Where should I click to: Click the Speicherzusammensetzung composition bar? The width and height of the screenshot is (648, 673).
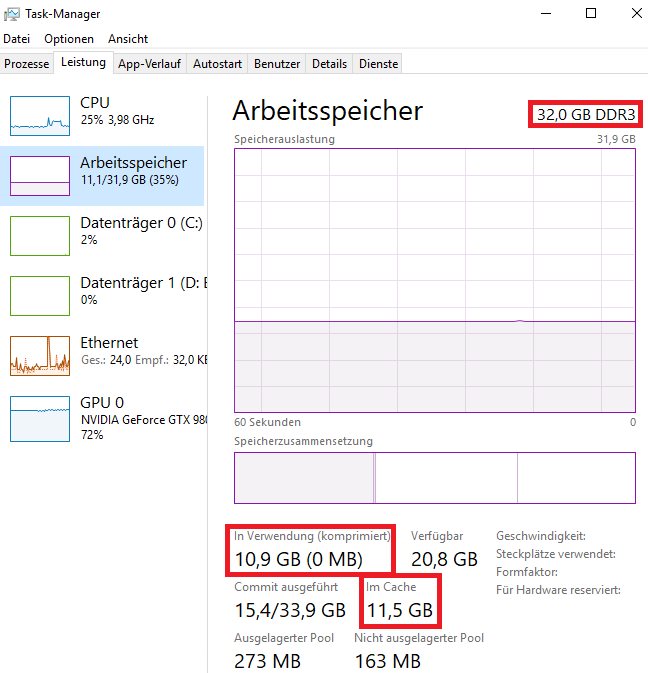pyautogui.click(x=435, y=478)
